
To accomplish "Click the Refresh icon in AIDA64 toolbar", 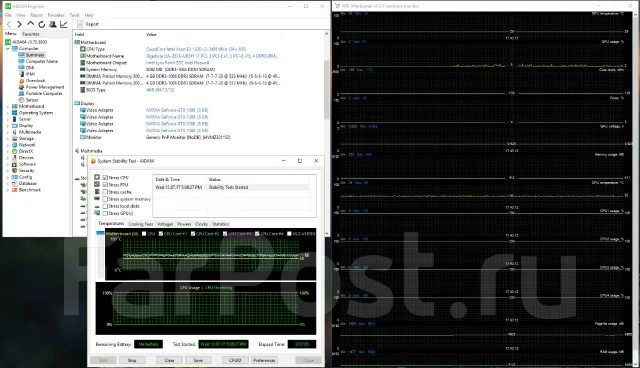I will 42,24.
